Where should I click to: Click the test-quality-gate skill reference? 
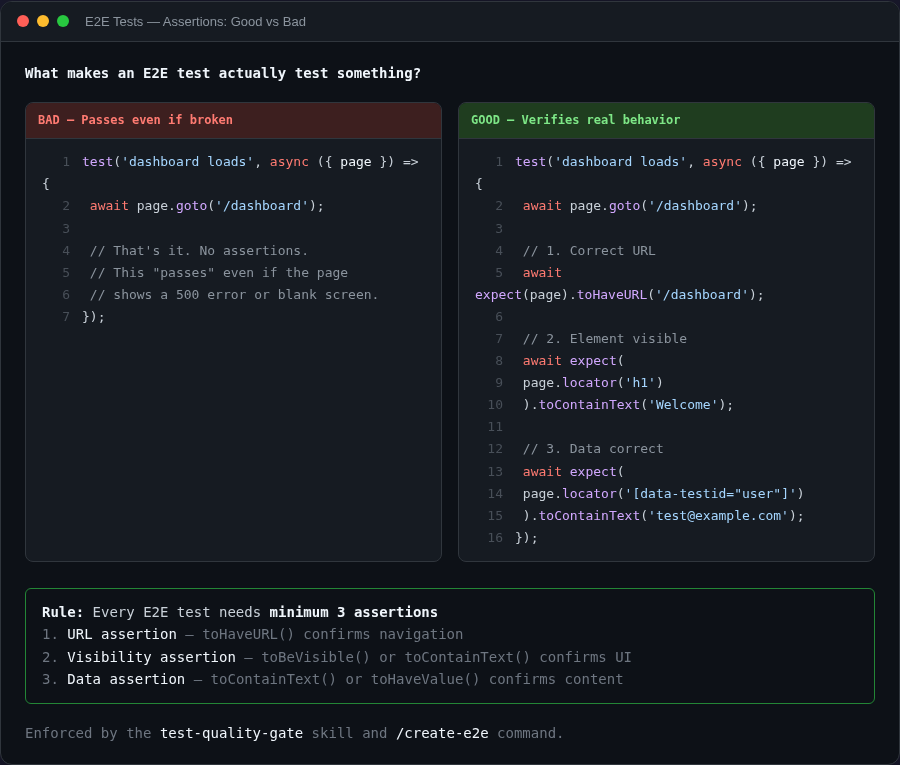231,733
